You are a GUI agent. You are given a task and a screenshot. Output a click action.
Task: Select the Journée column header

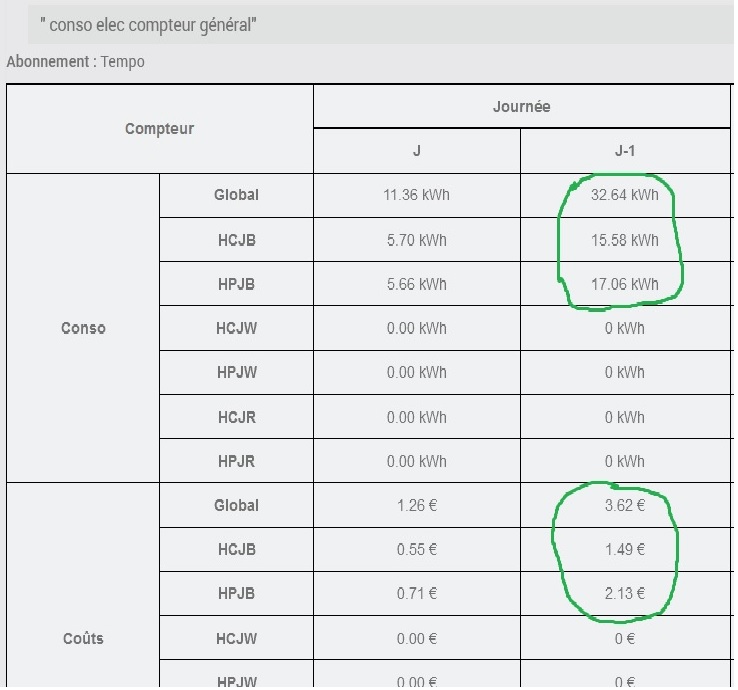[521, 107]
